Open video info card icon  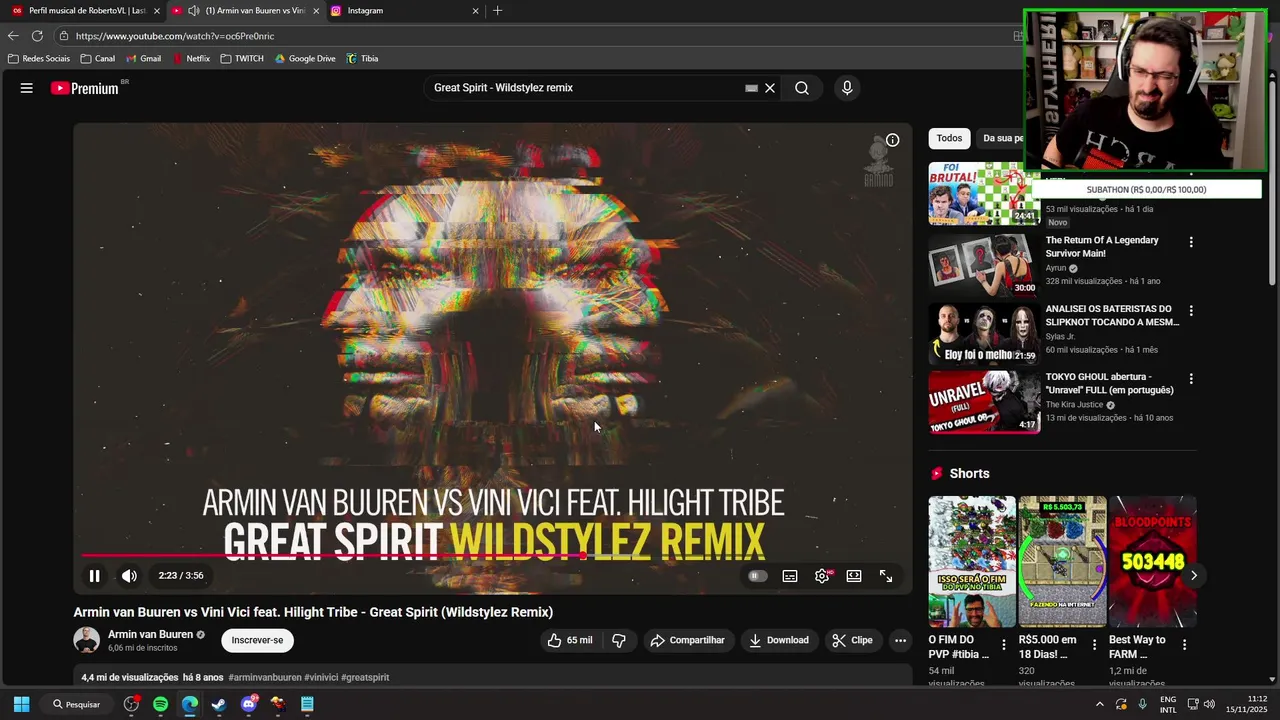[892, 140]
